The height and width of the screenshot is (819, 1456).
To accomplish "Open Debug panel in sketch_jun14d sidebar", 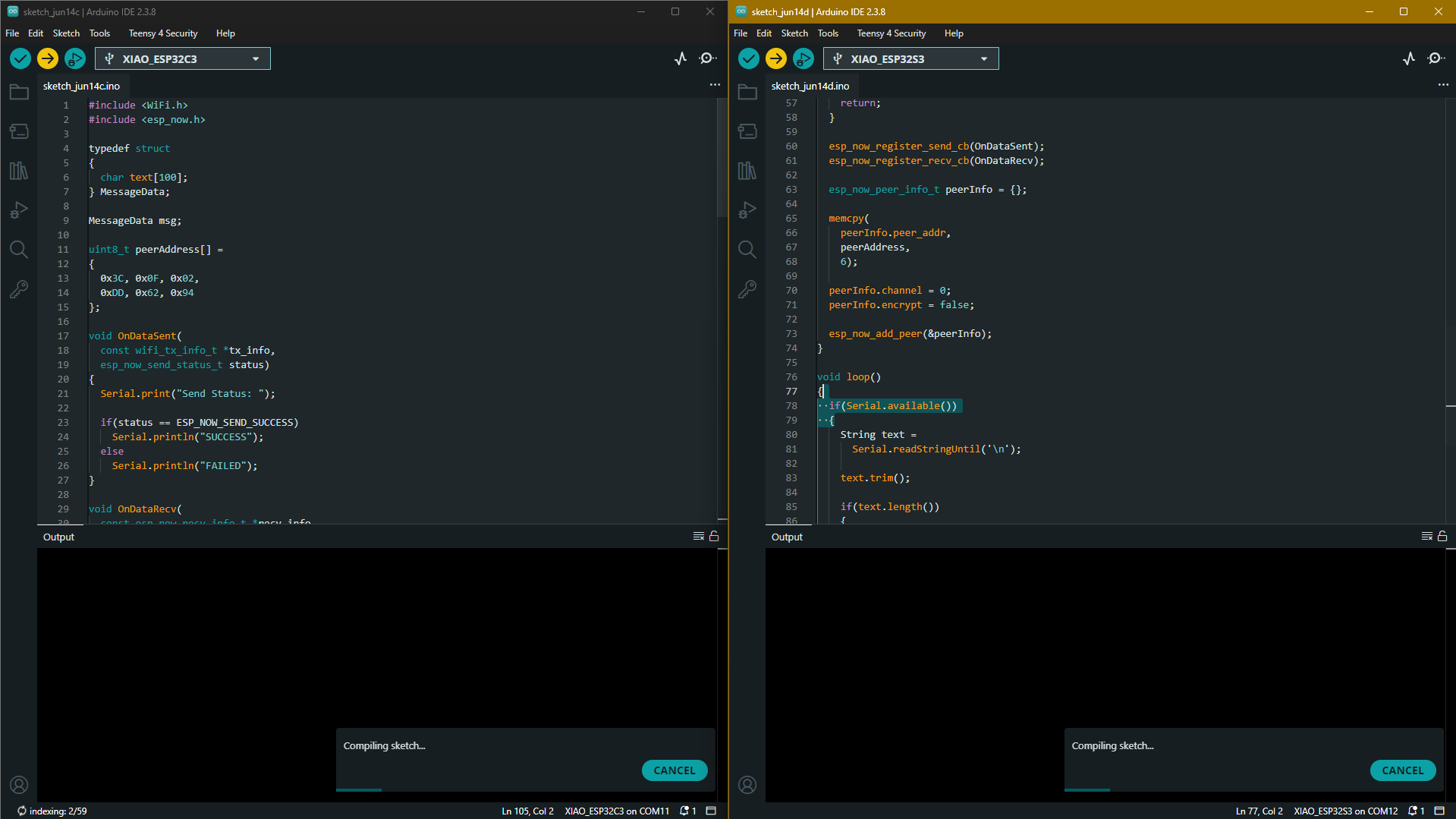I will point(747,210).
